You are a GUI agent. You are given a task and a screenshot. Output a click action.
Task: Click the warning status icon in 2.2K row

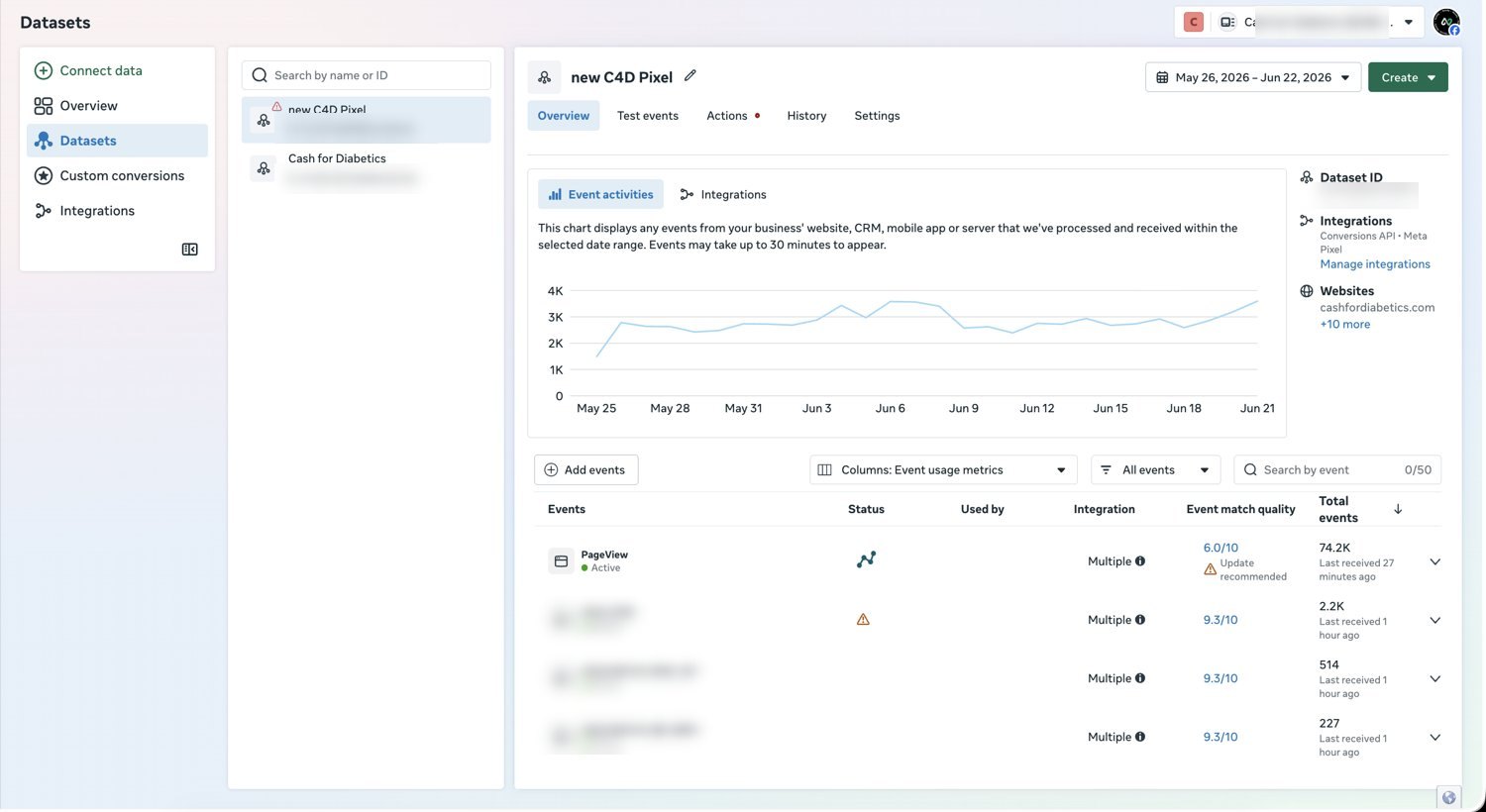tap(863, 620)
